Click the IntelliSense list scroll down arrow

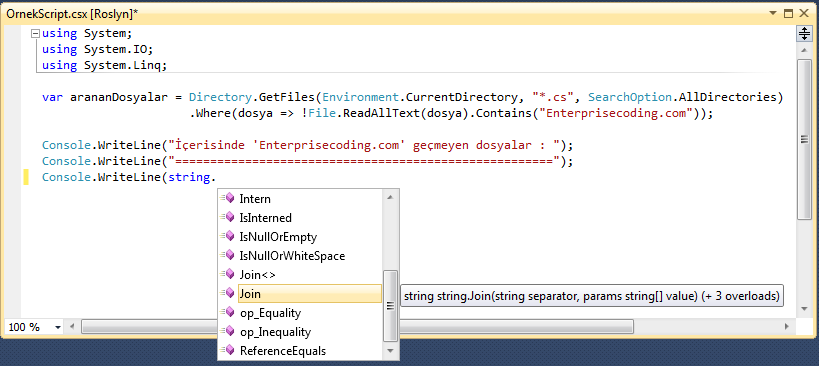tap(390, 350)
